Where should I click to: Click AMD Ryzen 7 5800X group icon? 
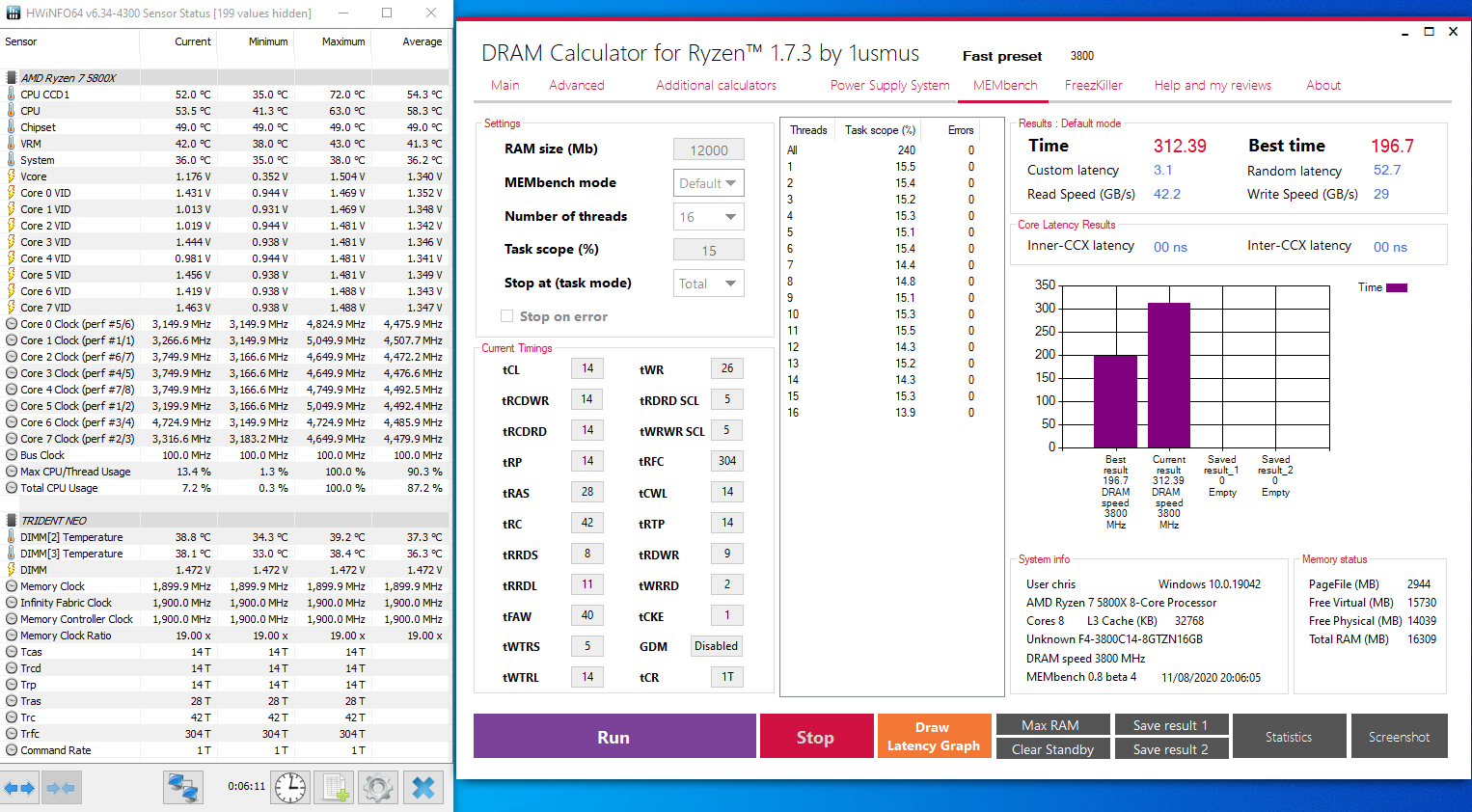[12, 78]
